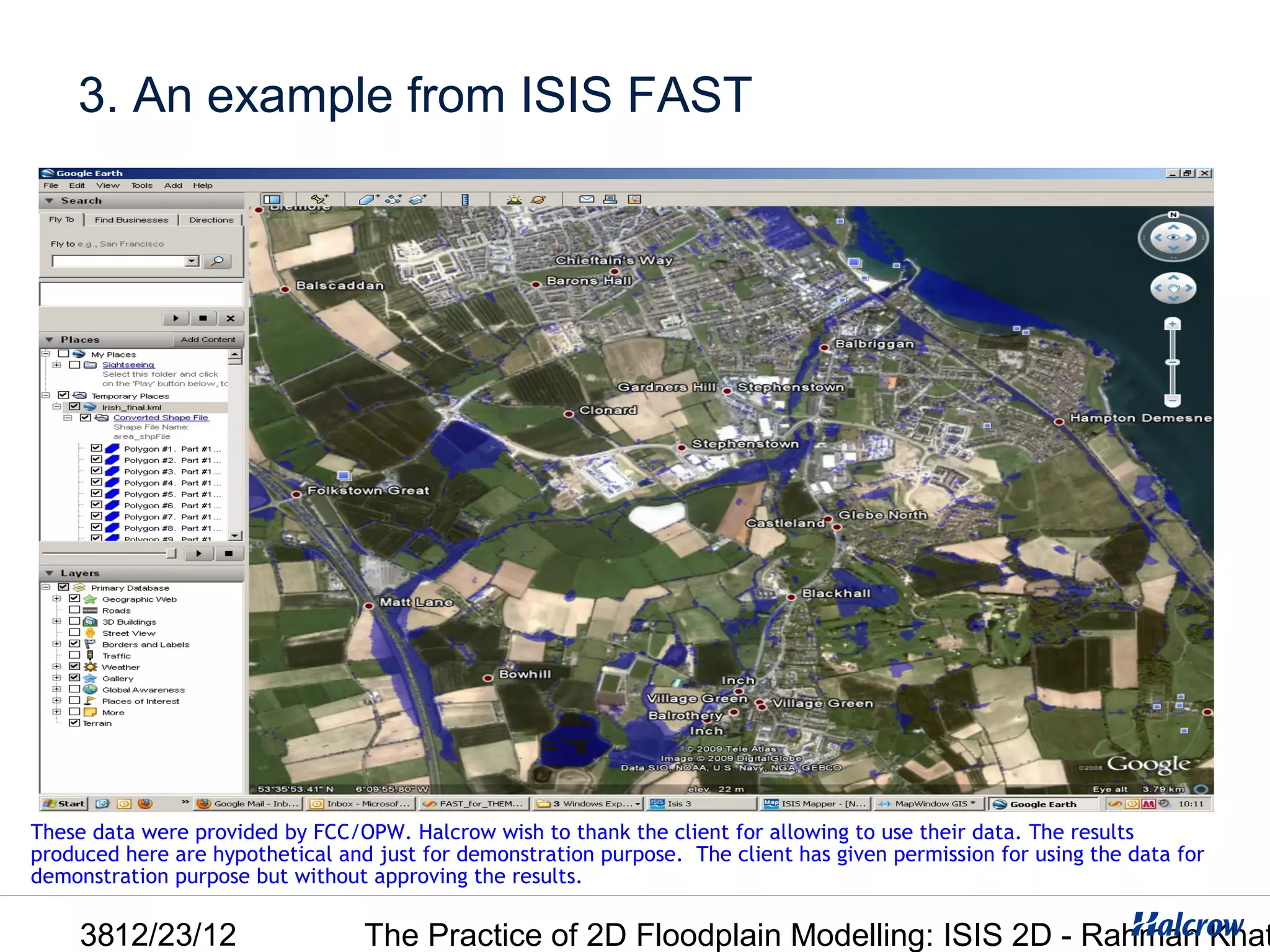Screen dimensions: 1270x952
Task: Disable the Borders and Labels checkbox
Action: click(74, 644)
